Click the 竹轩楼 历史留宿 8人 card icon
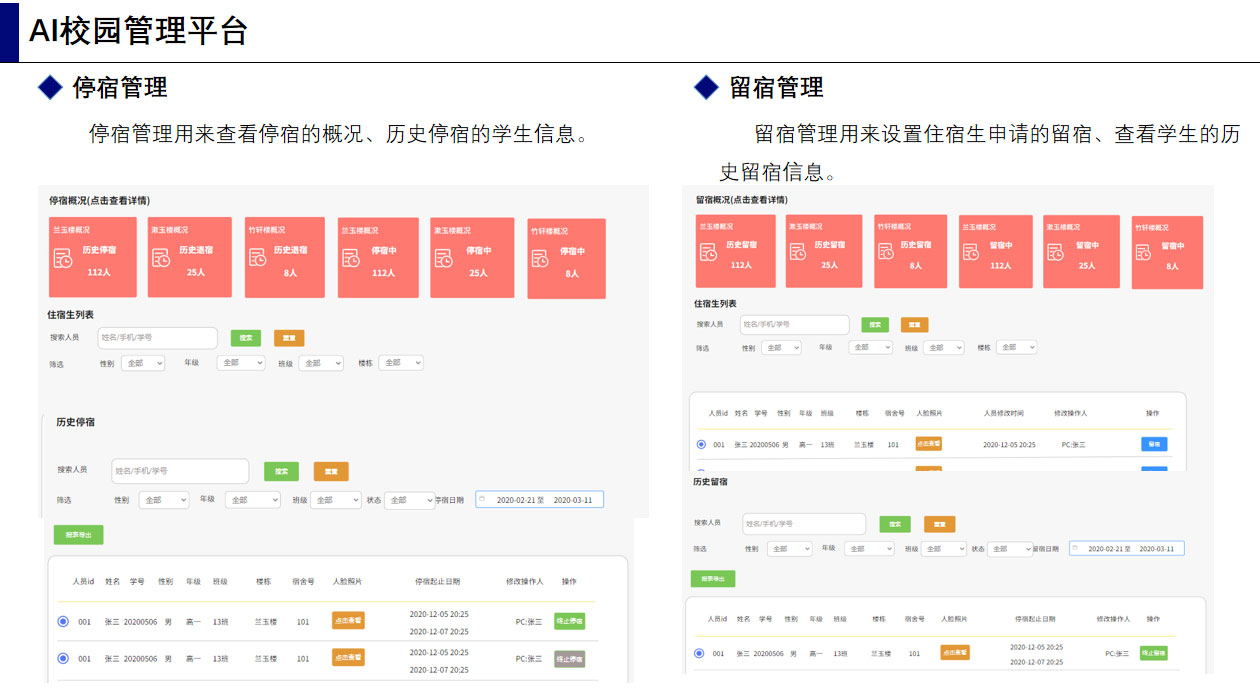1260x700 pixels. (x=886, y=252)
